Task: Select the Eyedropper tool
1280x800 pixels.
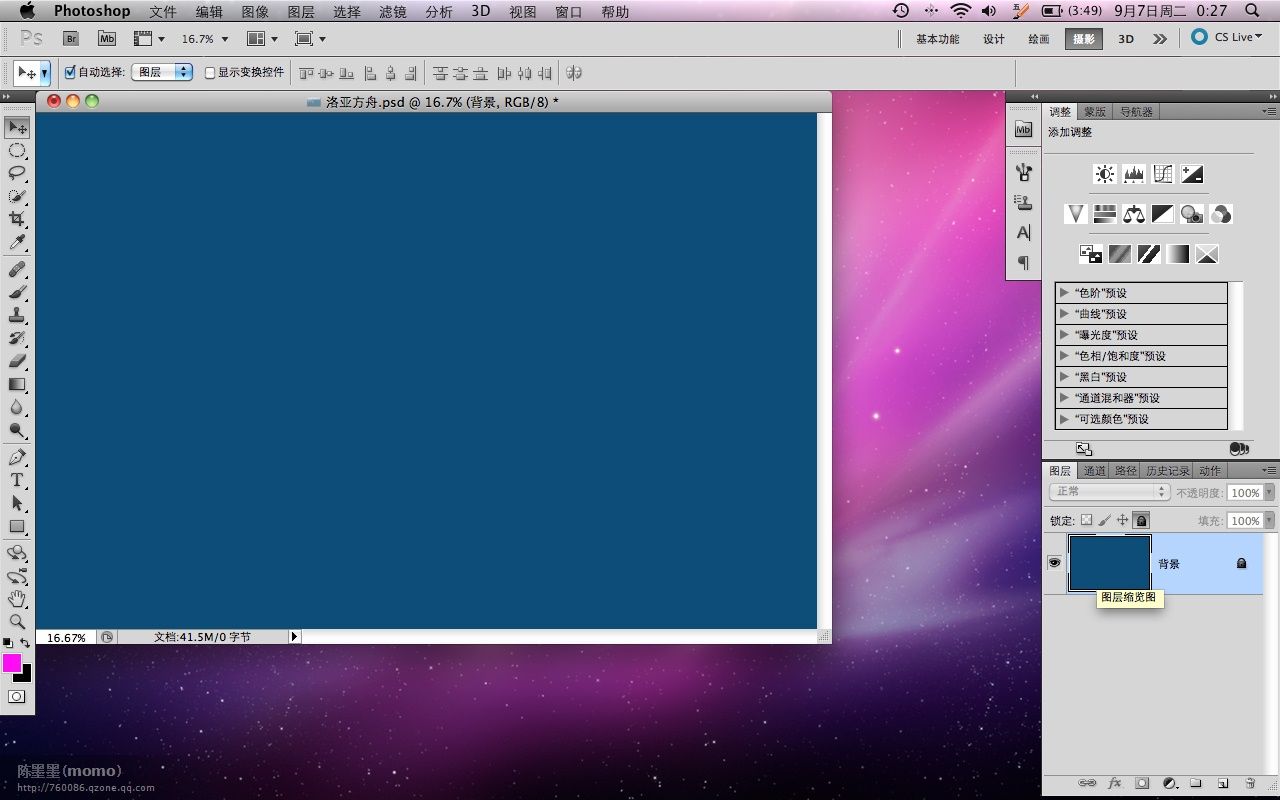Action: (x=17, y=243)
